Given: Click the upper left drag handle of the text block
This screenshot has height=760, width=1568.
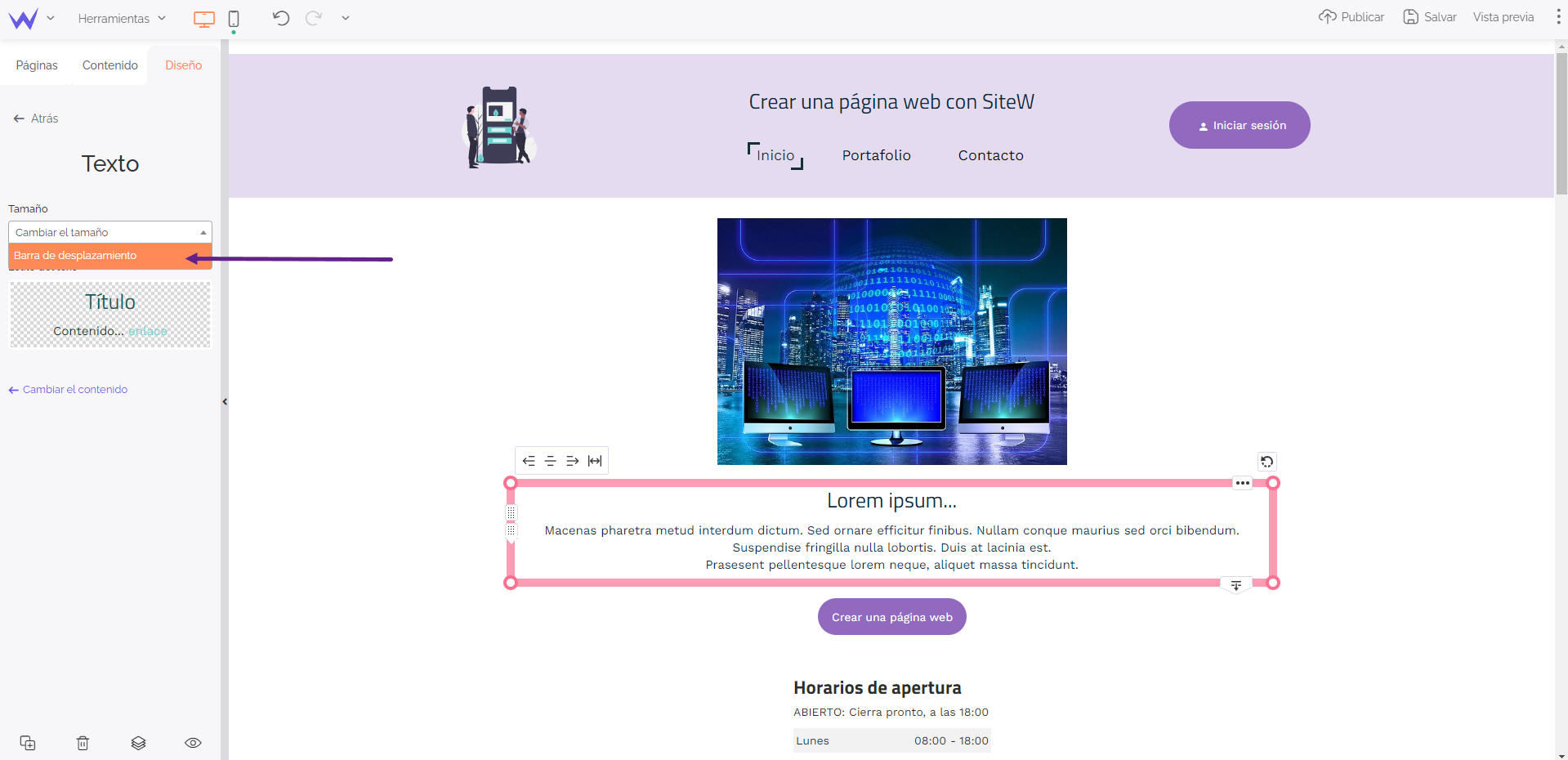Looking at the screenshot, I should coord(511,512).
